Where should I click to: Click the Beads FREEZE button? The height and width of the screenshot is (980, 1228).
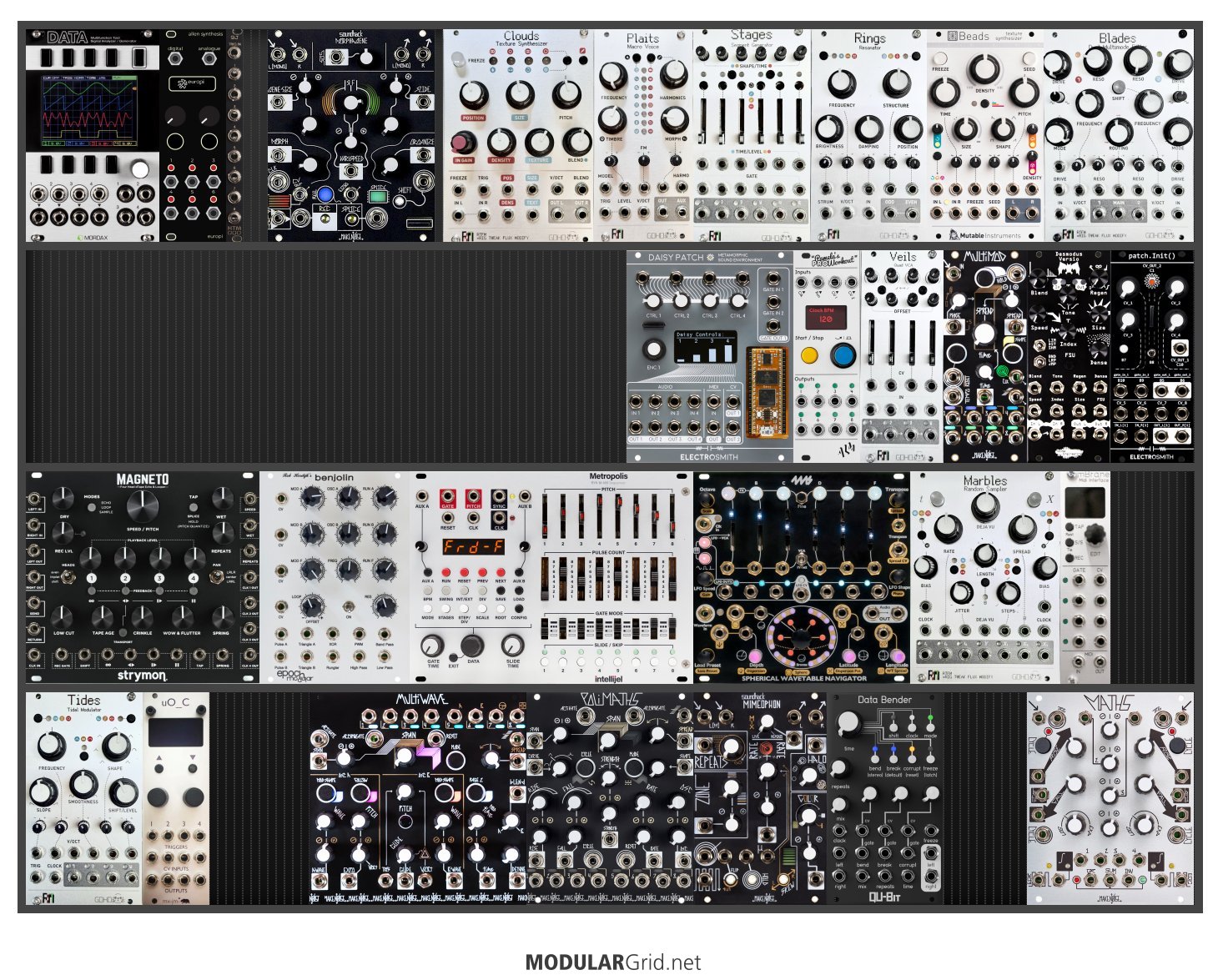pyautogui.click(x=940, y=57)
